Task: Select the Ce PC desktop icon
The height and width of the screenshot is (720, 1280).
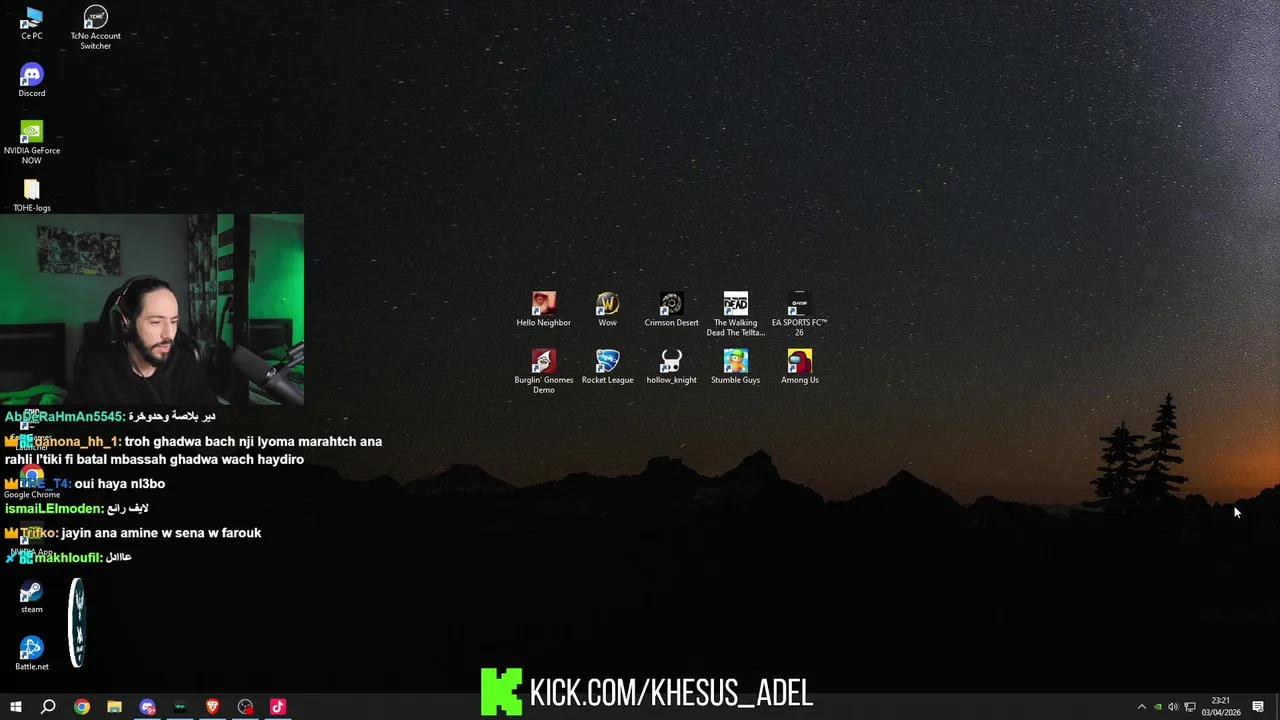Action: [x=31, y=24]
